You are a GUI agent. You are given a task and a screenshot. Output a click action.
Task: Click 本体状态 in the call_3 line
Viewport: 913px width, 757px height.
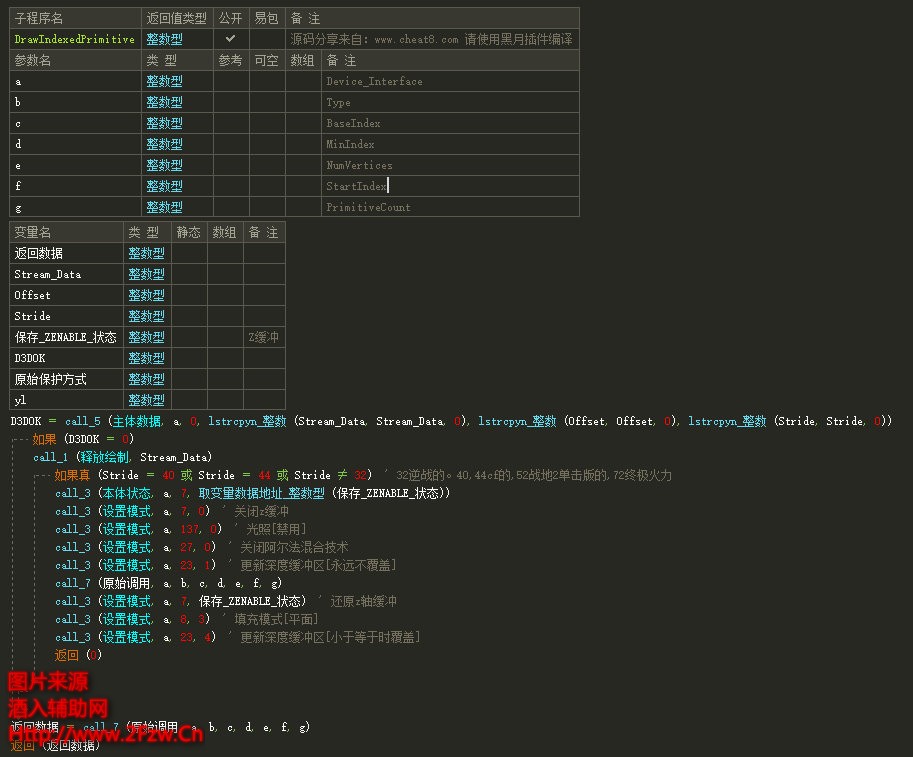click(128, 493)
